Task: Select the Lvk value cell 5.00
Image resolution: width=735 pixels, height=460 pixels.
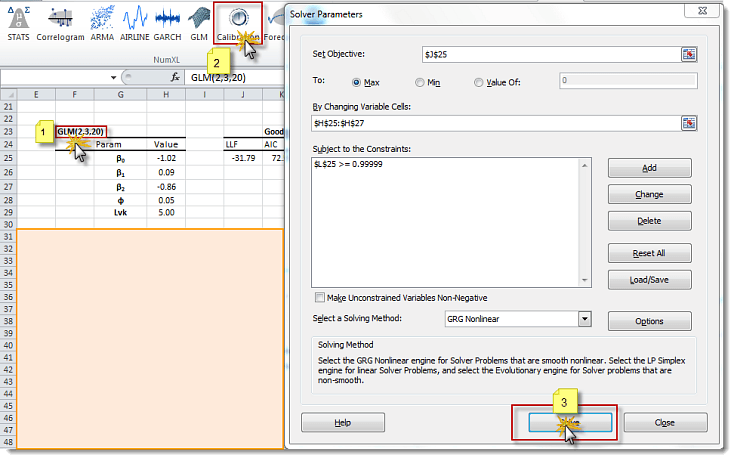Action: pos(166,212)
